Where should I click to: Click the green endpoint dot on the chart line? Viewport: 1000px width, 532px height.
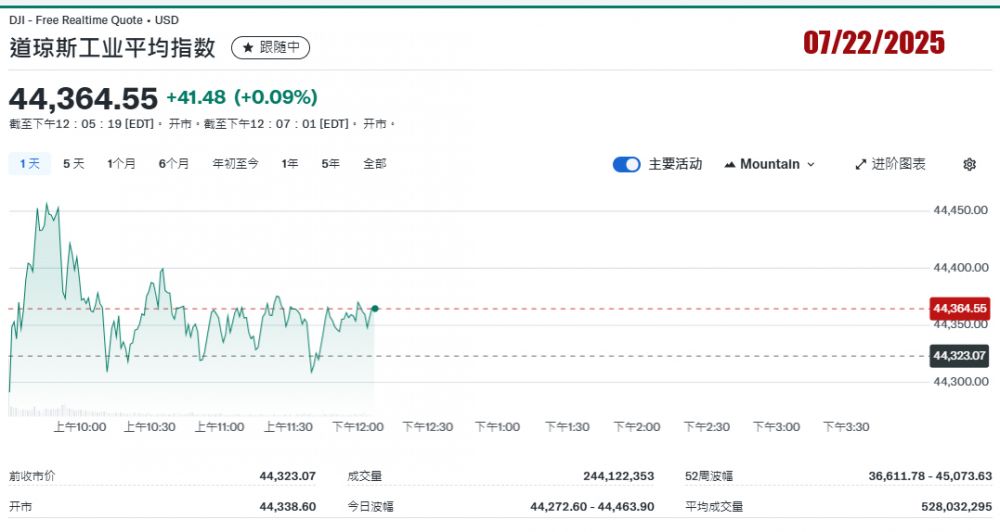pos(374,309)
